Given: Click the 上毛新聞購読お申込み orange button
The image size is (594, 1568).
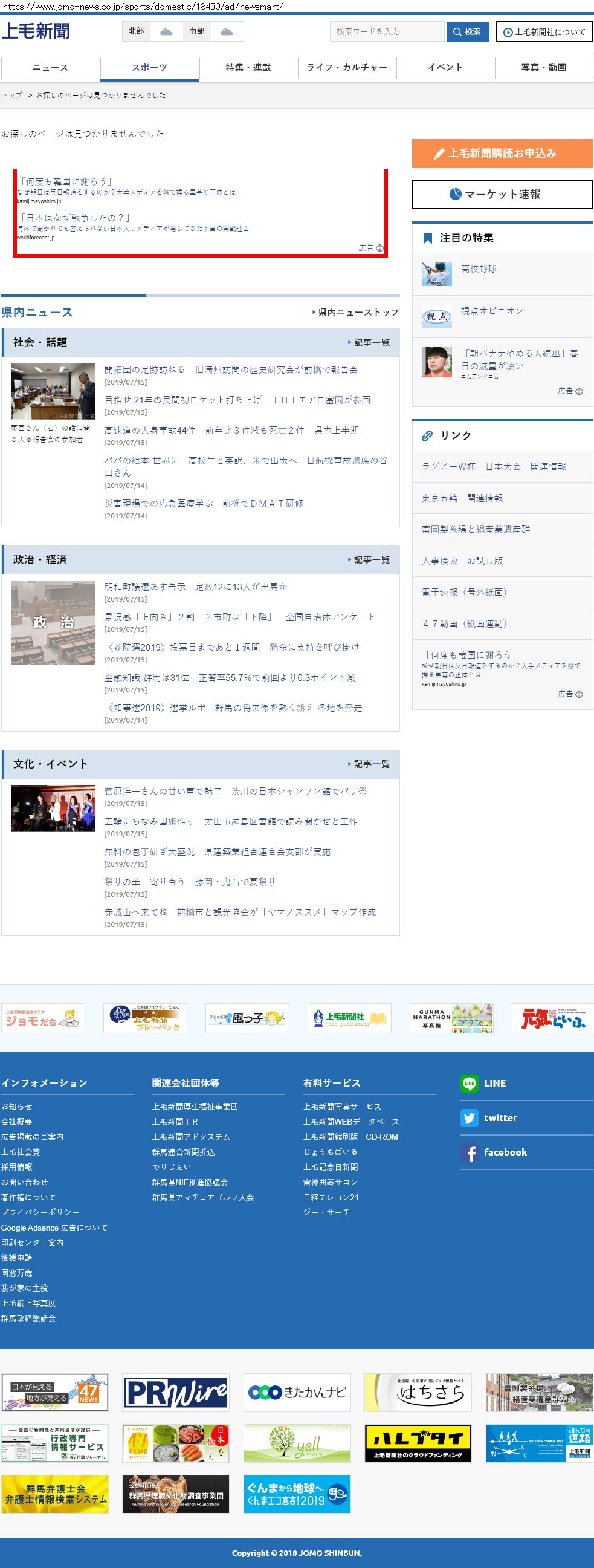Looking at the screenshot, I should pos(502,154).
